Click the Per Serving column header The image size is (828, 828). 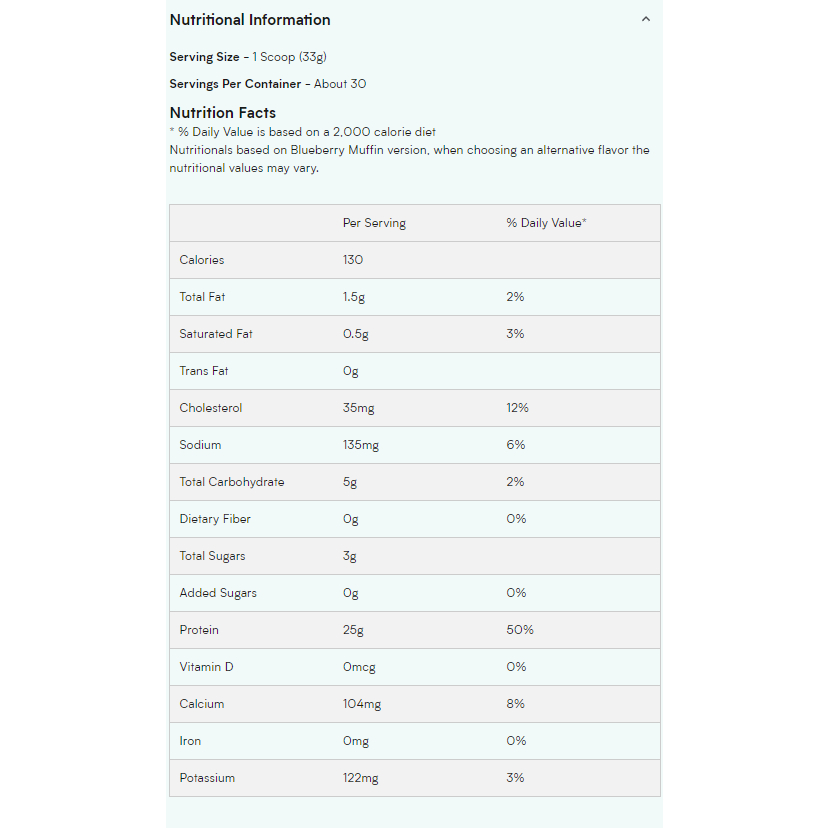pyautogui.click(x=374, y=223)
